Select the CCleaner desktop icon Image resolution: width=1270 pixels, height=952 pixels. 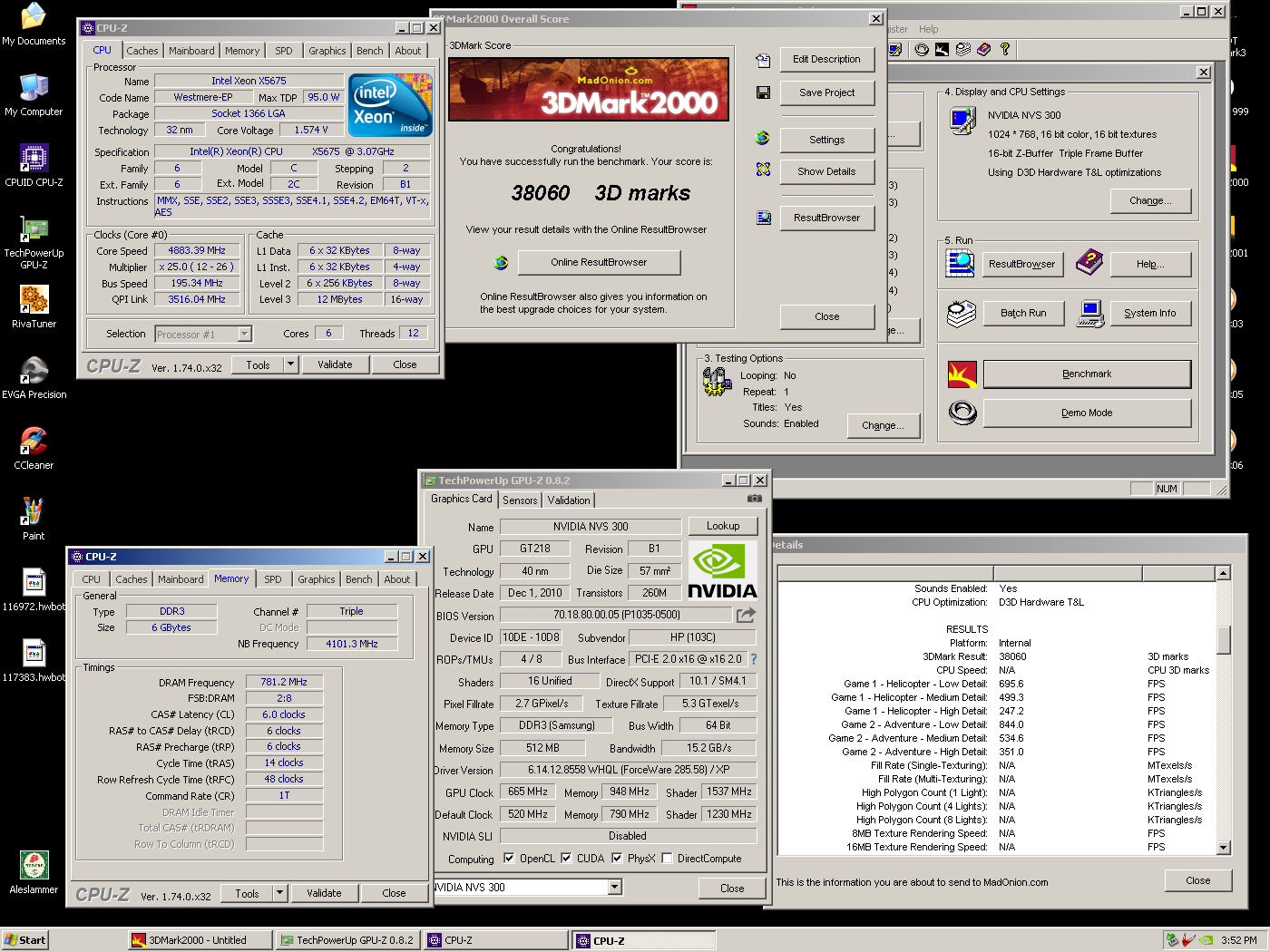34,448
